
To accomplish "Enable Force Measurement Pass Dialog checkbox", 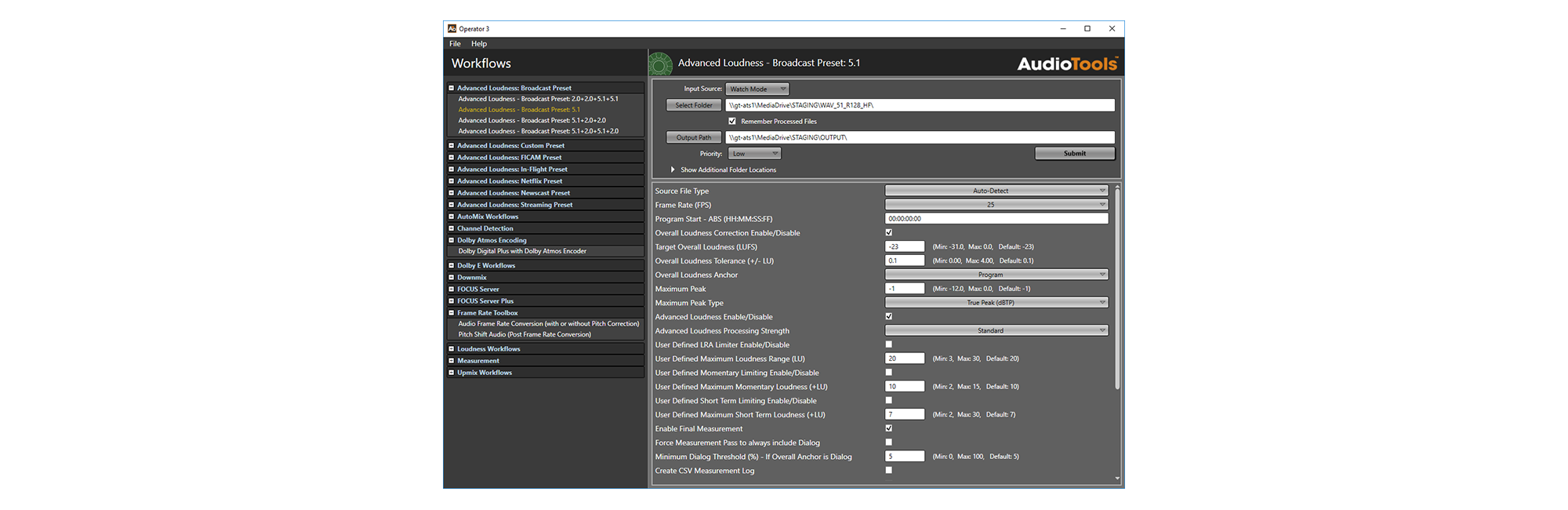I will (x=889, y=443).
